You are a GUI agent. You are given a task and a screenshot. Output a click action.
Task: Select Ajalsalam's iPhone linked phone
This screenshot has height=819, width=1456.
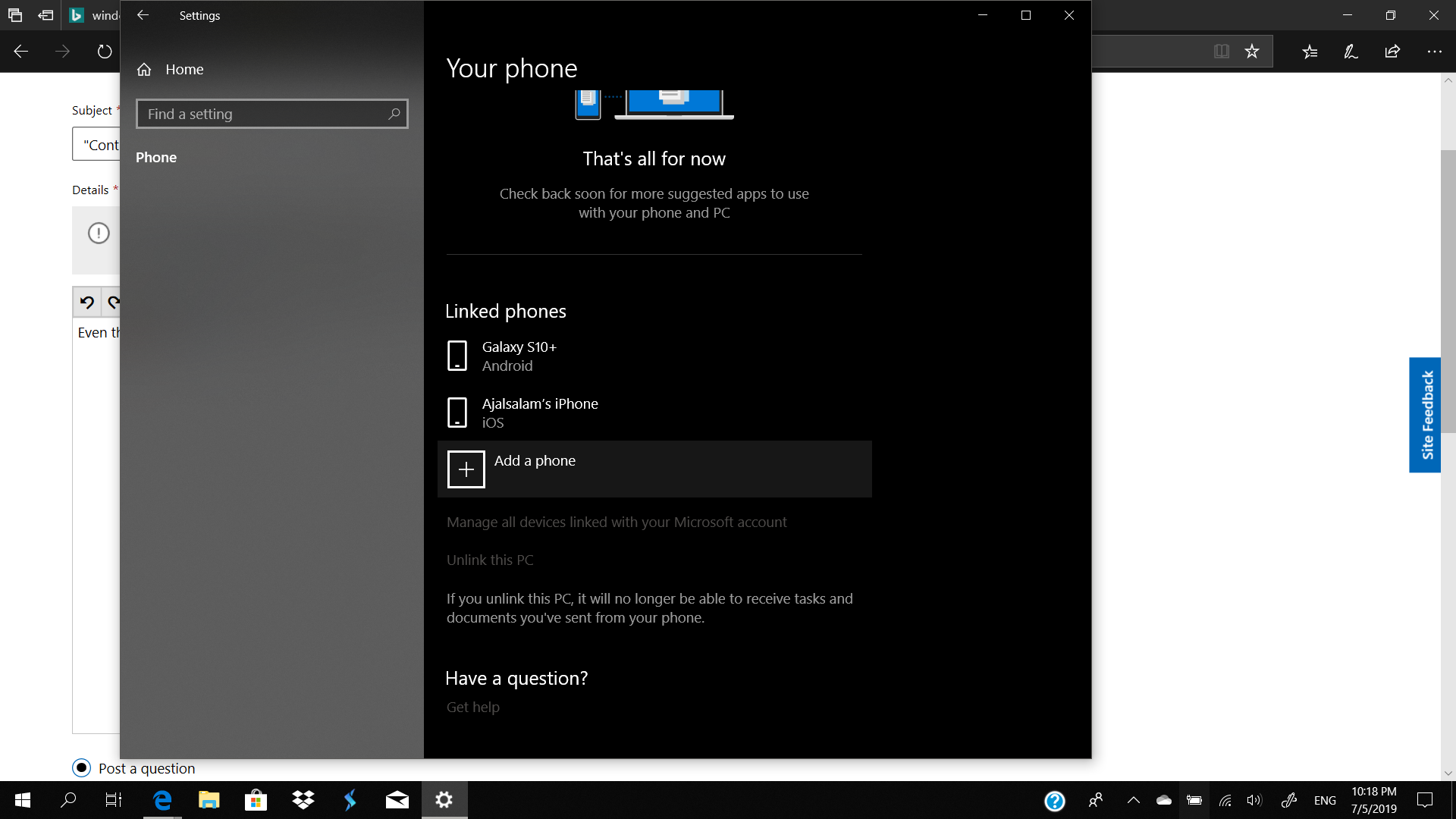pos(654,413)
